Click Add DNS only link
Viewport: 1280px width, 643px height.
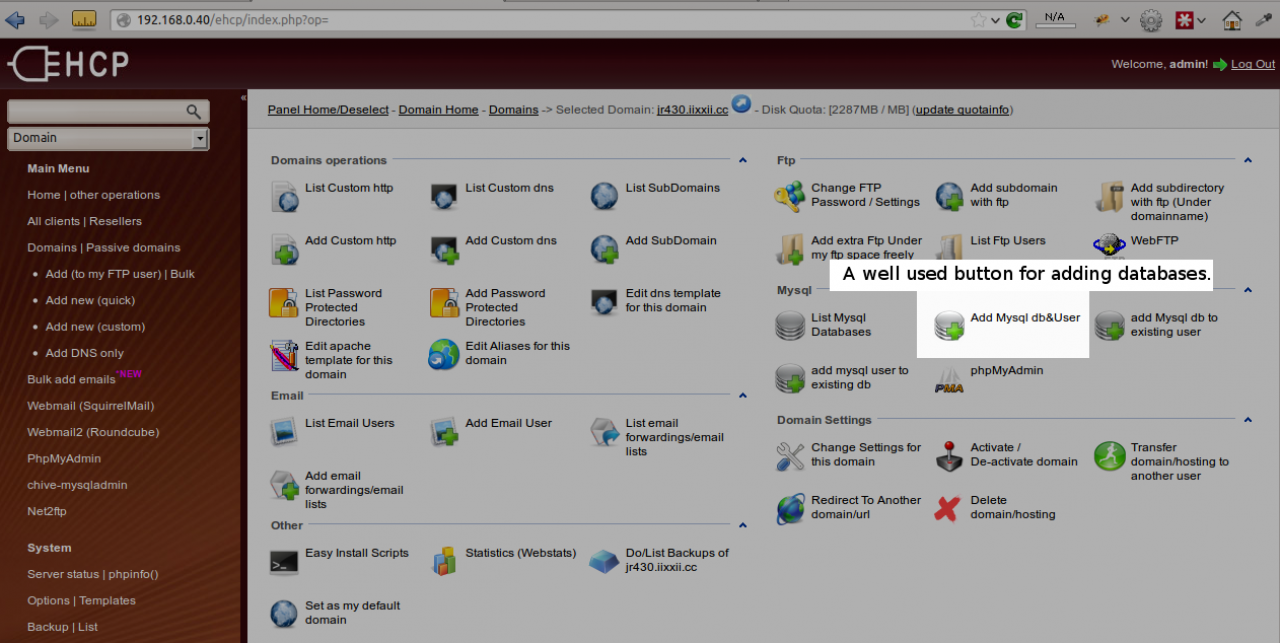click(84, 353)
